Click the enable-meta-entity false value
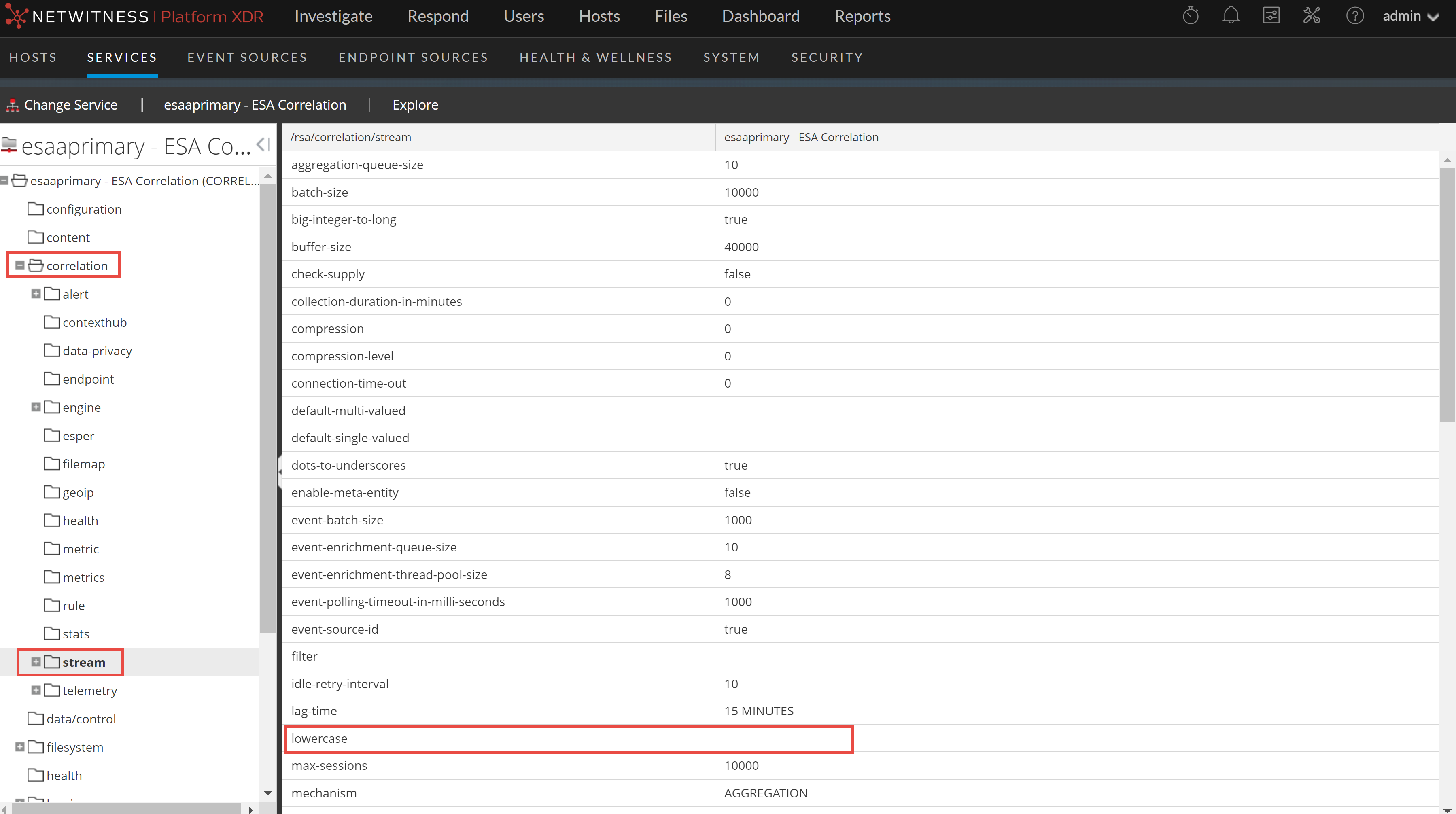The height and width of the screenshot is (814, 1456). (737, 492)
